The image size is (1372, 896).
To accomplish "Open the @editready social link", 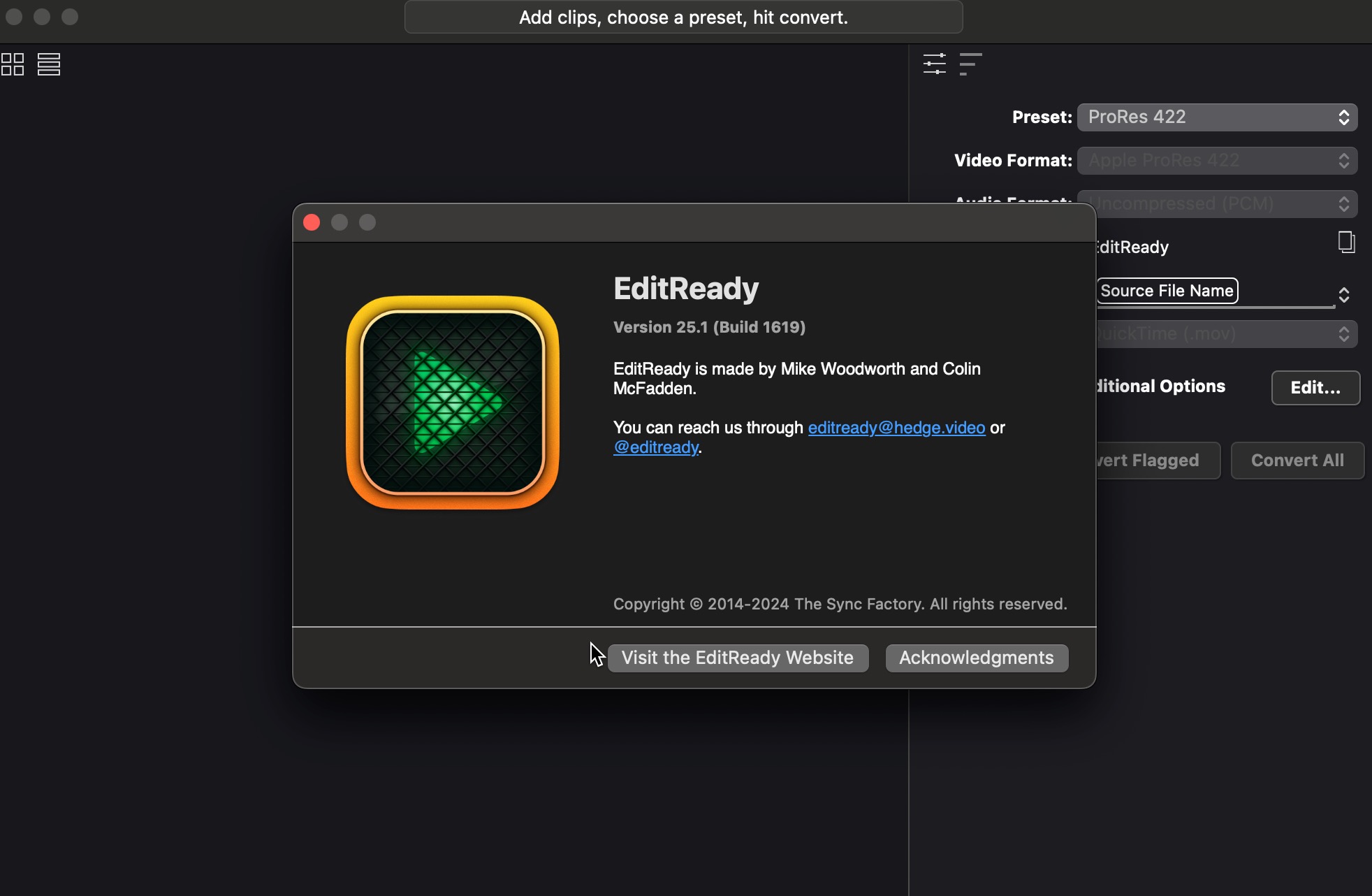I will pyautogui.click(x=656, y=447).
